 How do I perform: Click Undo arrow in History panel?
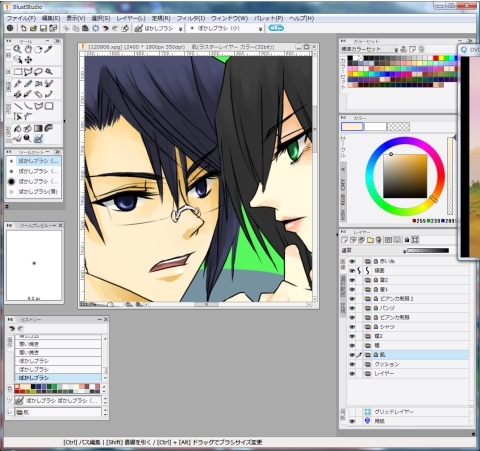click(12, 328)
